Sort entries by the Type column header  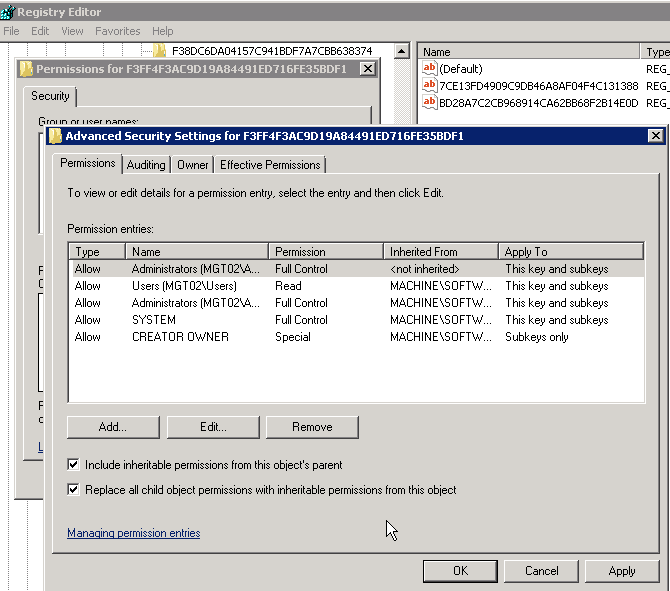pyautogui.click(x=97, y=251)
